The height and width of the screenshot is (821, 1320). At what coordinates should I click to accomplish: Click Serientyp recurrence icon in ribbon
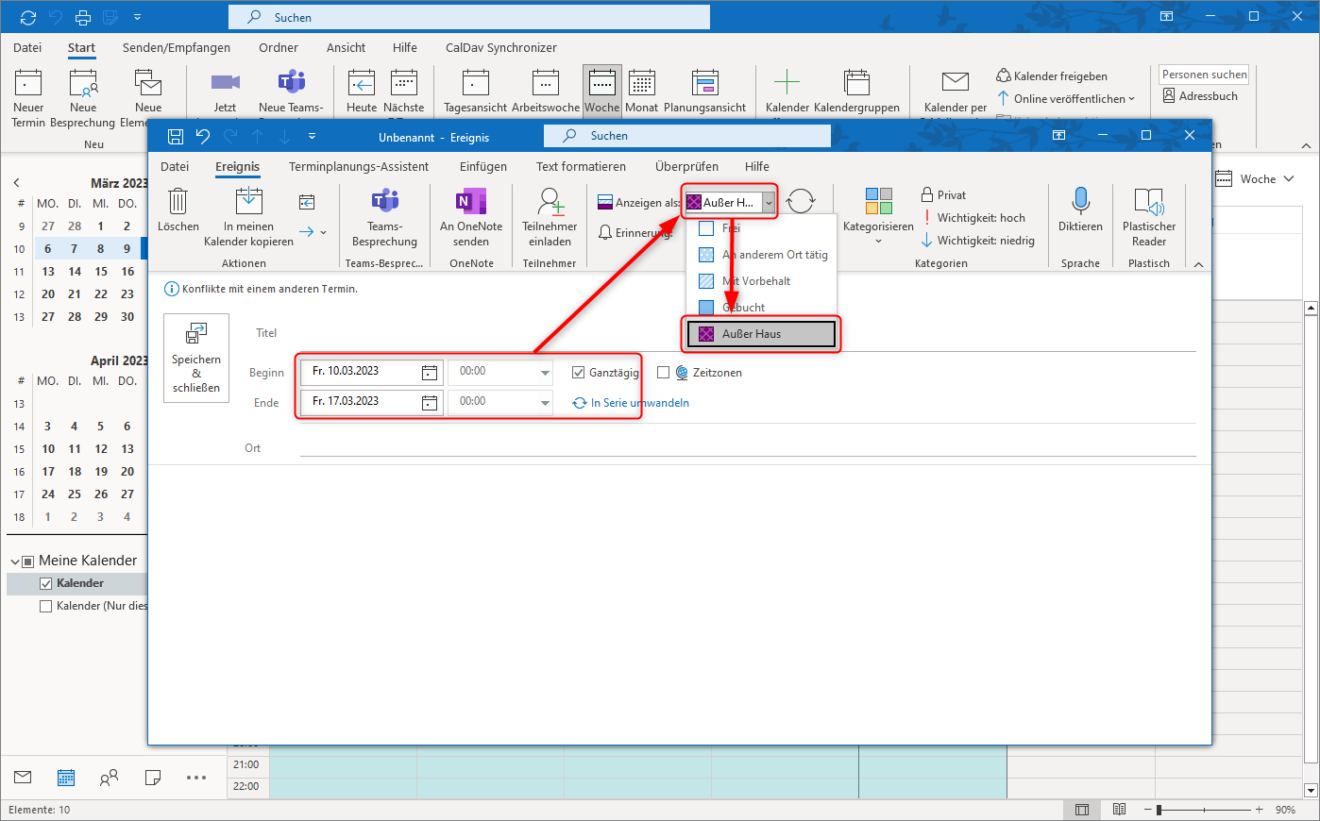(800, 202)
